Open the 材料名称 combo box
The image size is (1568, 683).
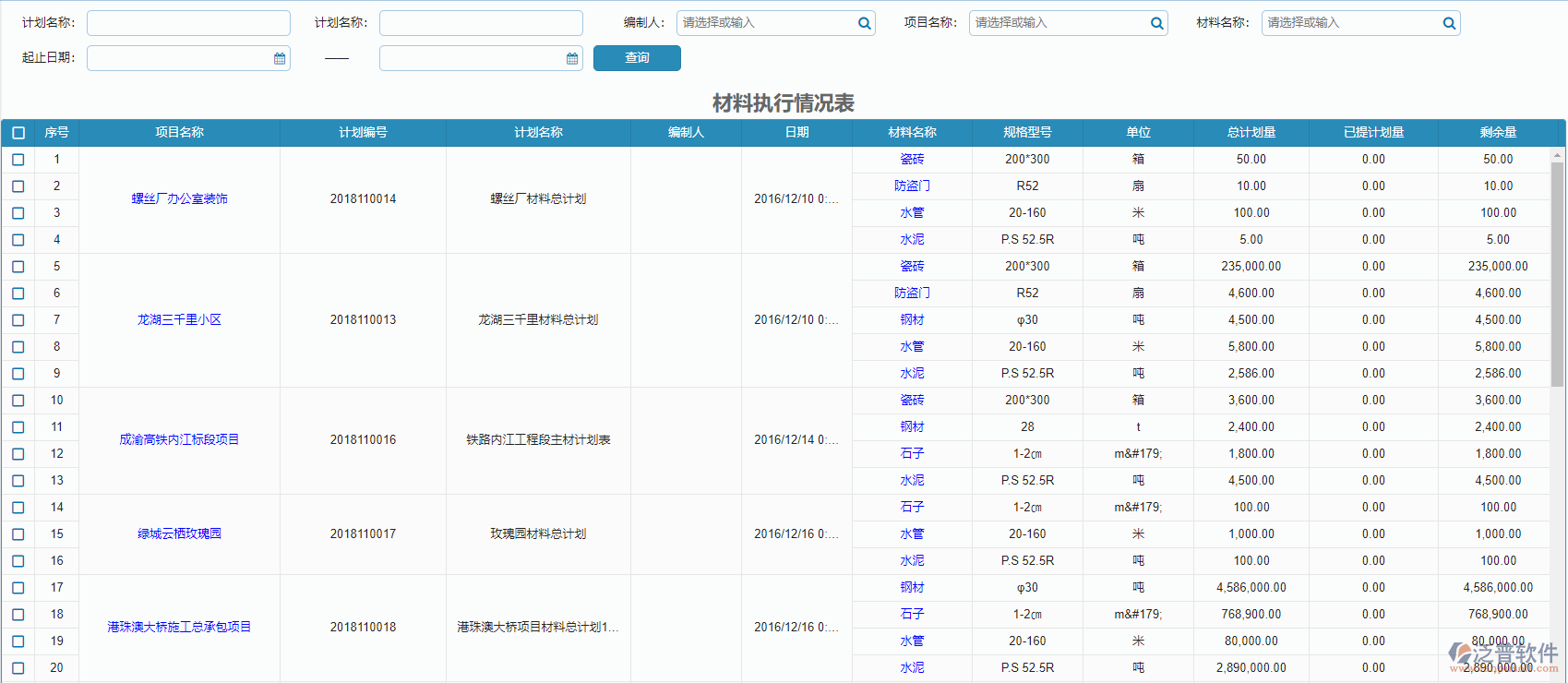click(1351, 23)
